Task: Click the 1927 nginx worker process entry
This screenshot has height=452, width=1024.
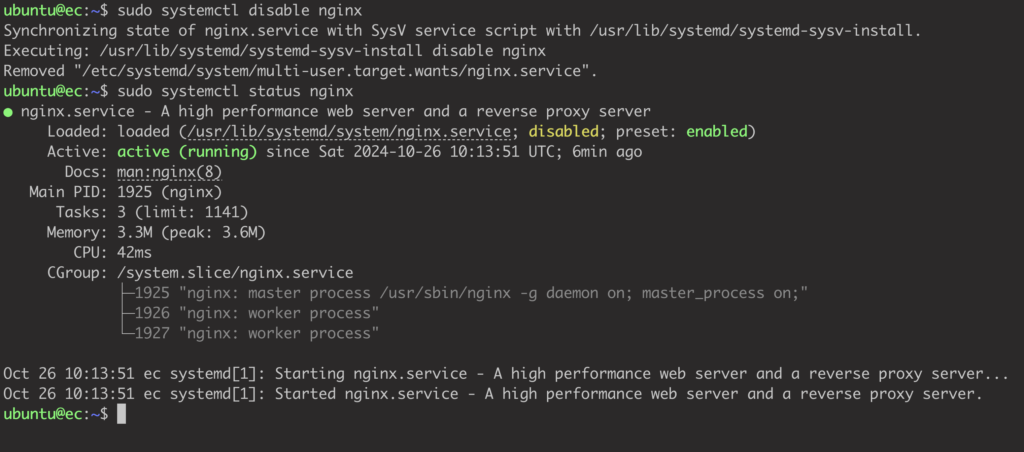Action: (257, 334)
